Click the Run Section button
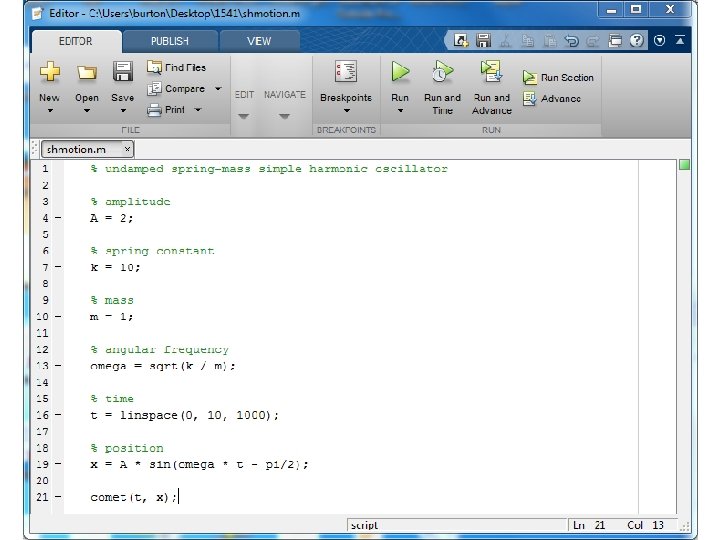This screenshot has width=720, height=540. click(x=558, y=78)
